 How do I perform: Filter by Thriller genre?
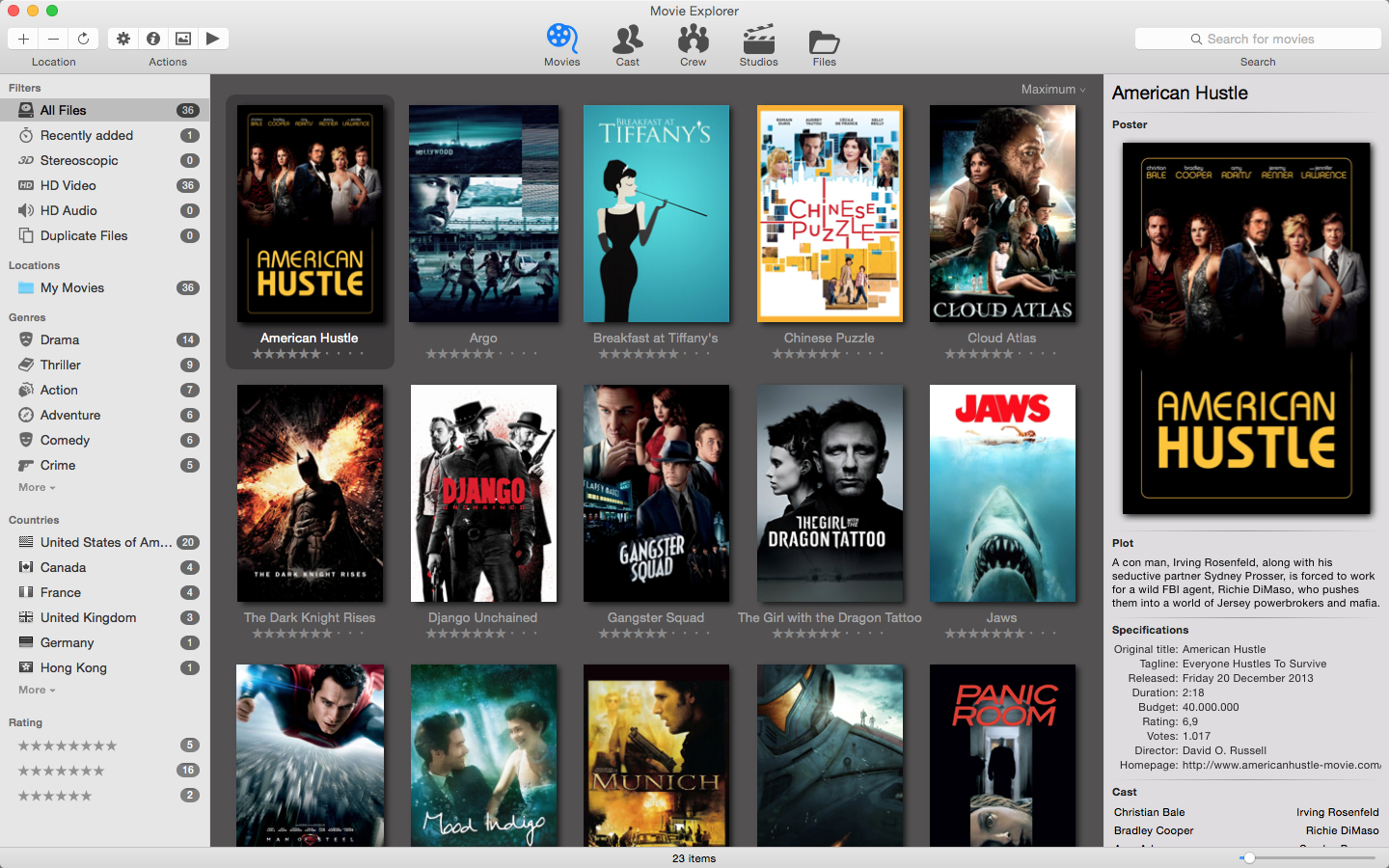click(x=104, y=365)
